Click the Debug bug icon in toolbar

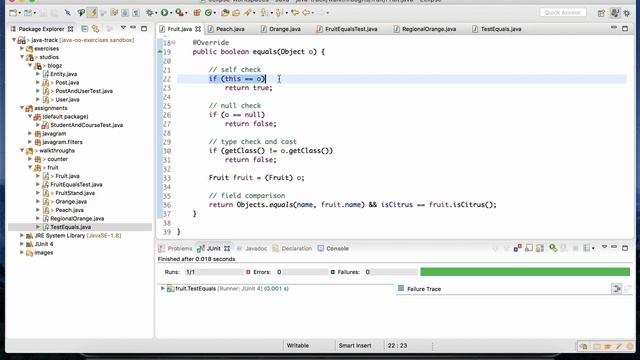pos(149,13)
